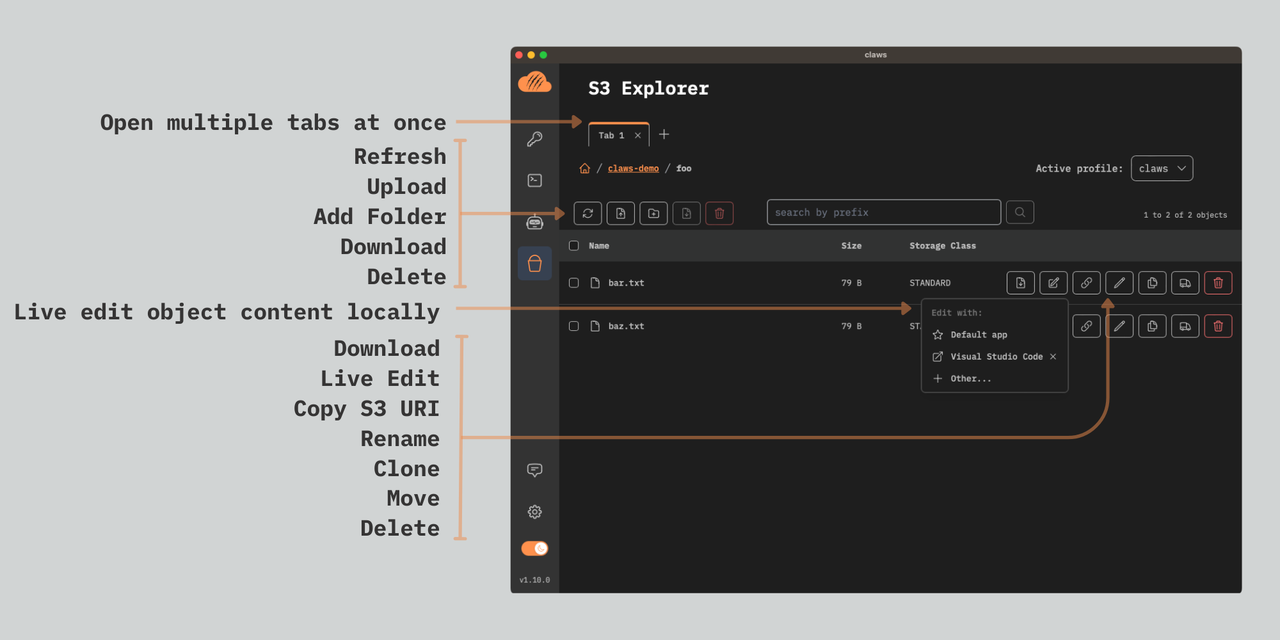Copy S3 URI of bar.txt

[1087, 283]
